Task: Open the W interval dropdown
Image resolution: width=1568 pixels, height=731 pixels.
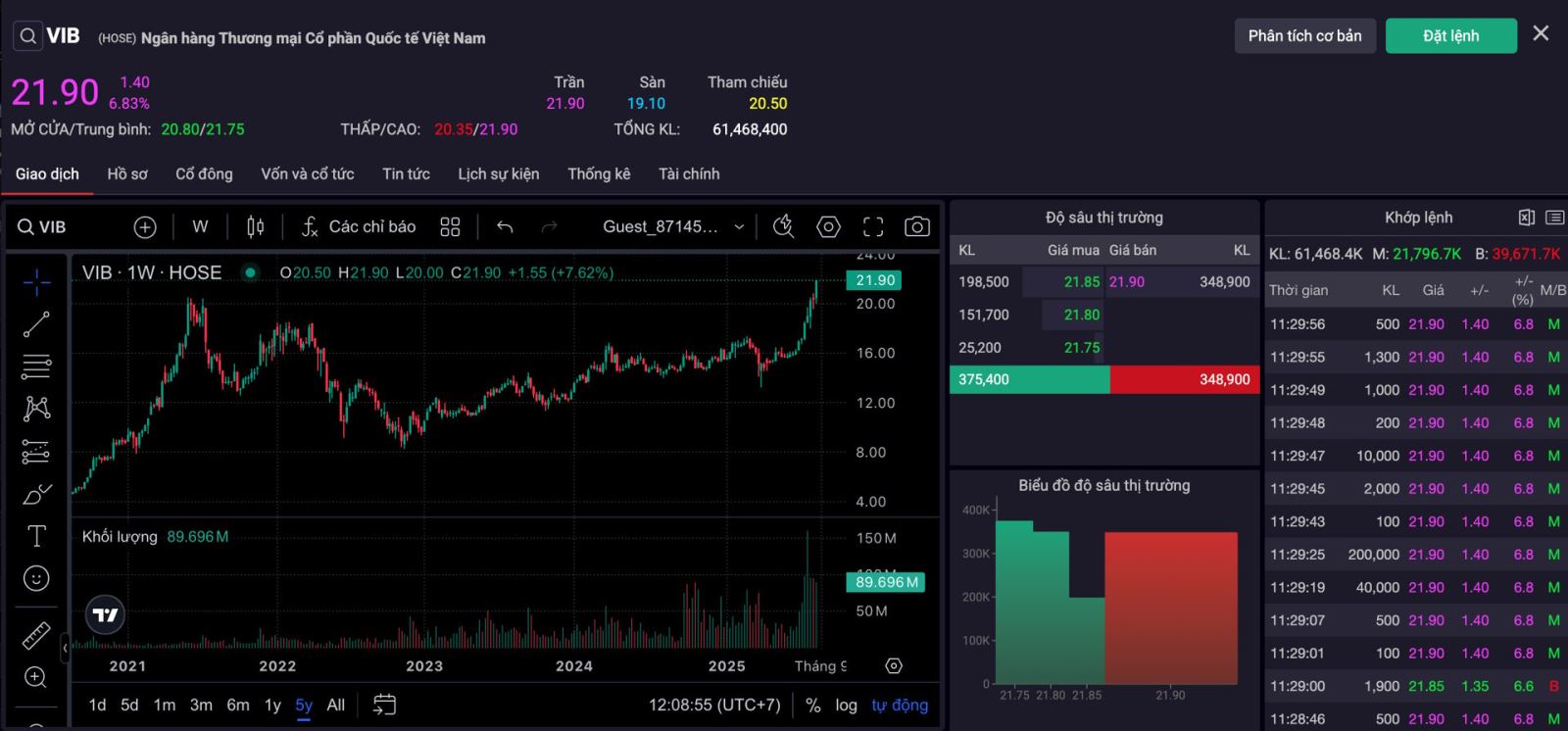Action: pos(200,227)
